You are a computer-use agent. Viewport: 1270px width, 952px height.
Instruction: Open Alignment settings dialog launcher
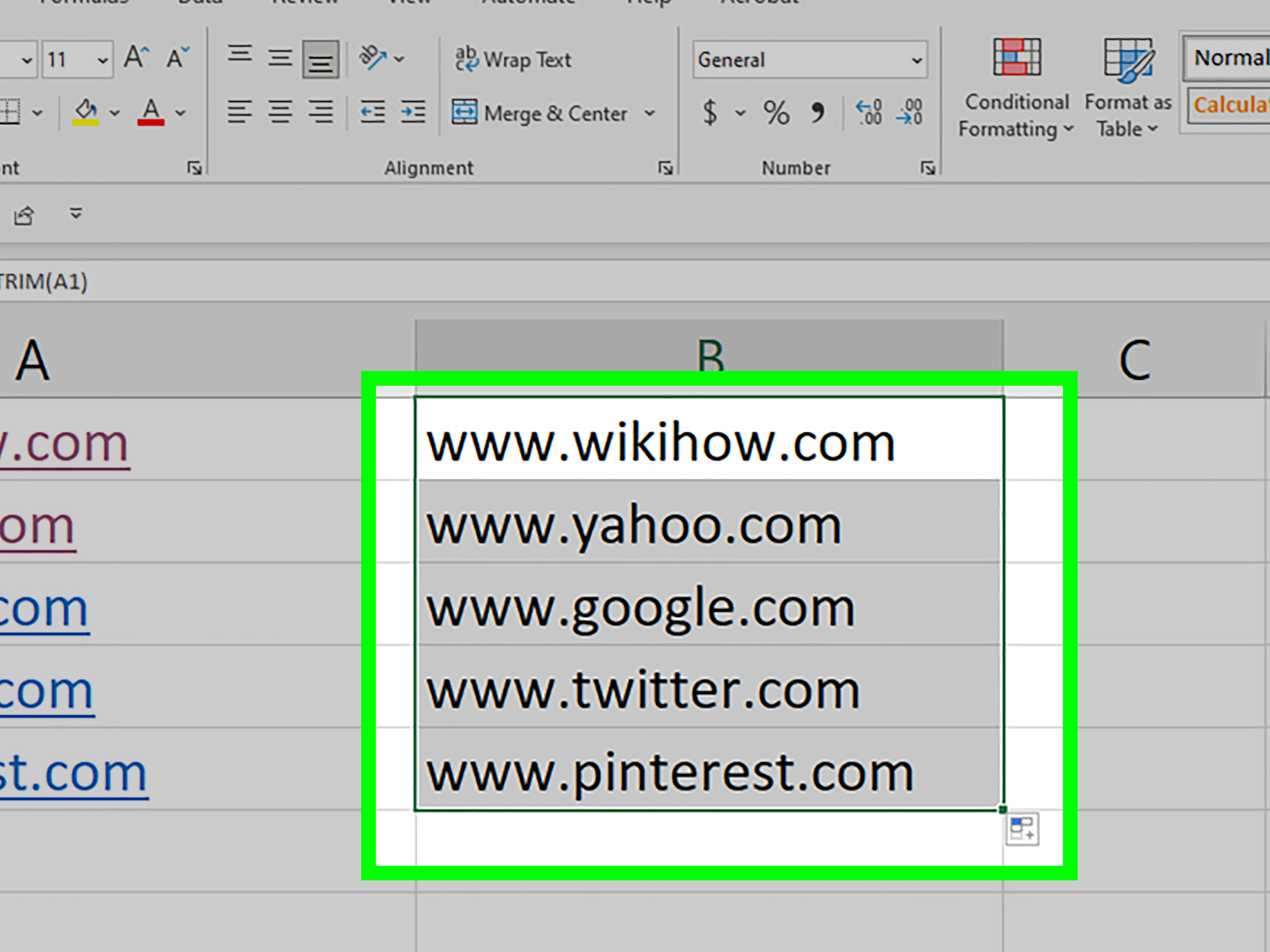[x=665, y=168]
